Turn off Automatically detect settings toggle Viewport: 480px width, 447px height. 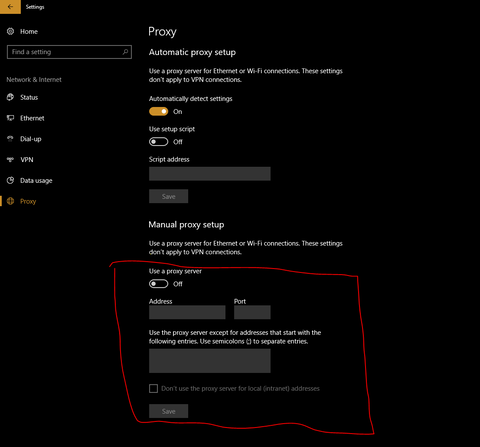pyautogui.click(x=158, y=111)
